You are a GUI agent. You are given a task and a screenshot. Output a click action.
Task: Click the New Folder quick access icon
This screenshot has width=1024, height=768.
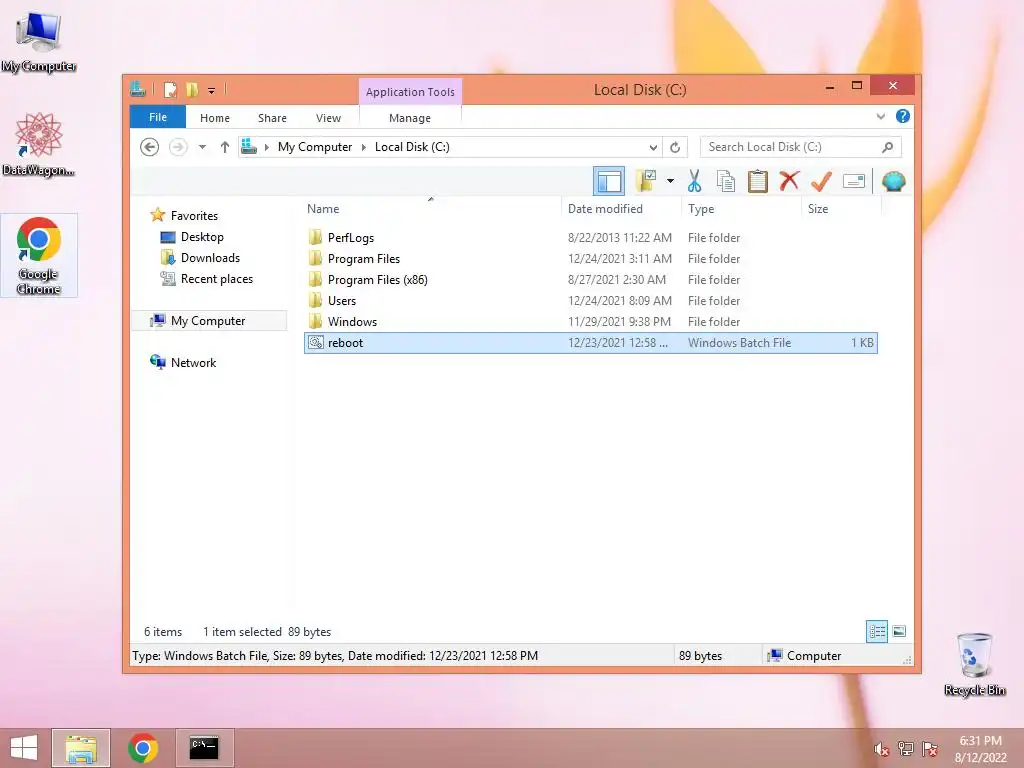[192, 89]
